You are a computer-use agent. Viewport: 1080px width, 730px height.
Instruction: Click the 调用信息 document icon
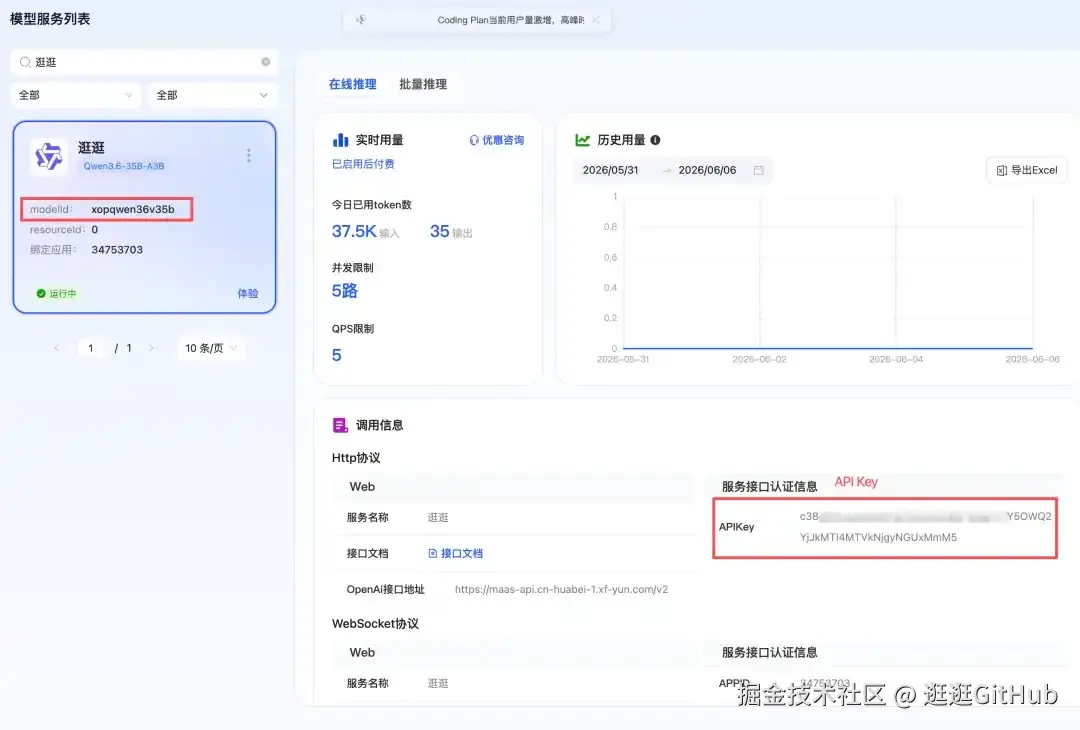340,425
